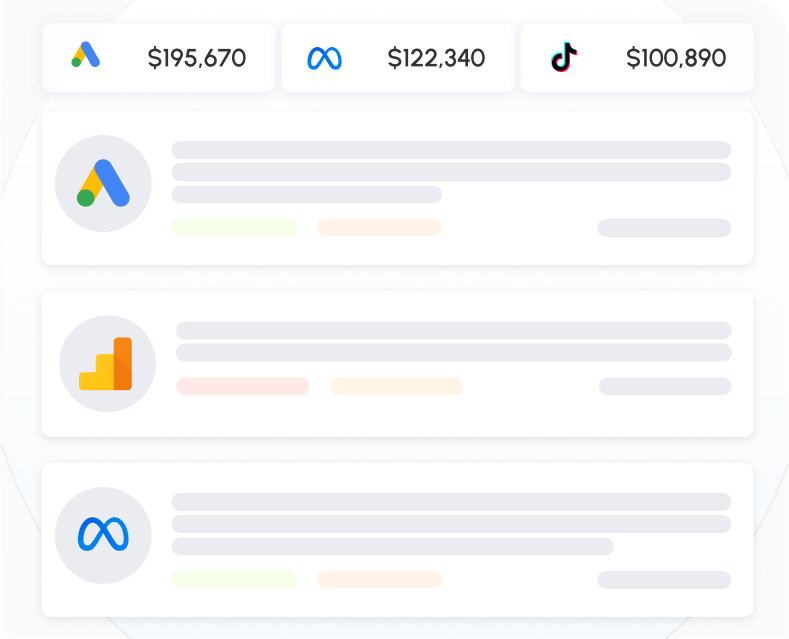Select the $100,890 amount
Viewport: 789px width, 639px height.
click(676, 58)
